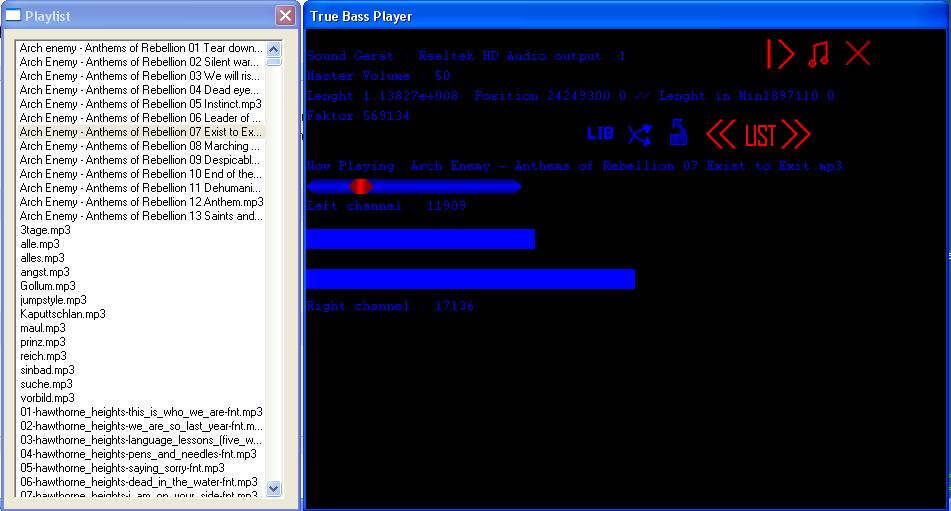Open the library with the LIB icon
This screenshot has width=951, height=511.
600,134
